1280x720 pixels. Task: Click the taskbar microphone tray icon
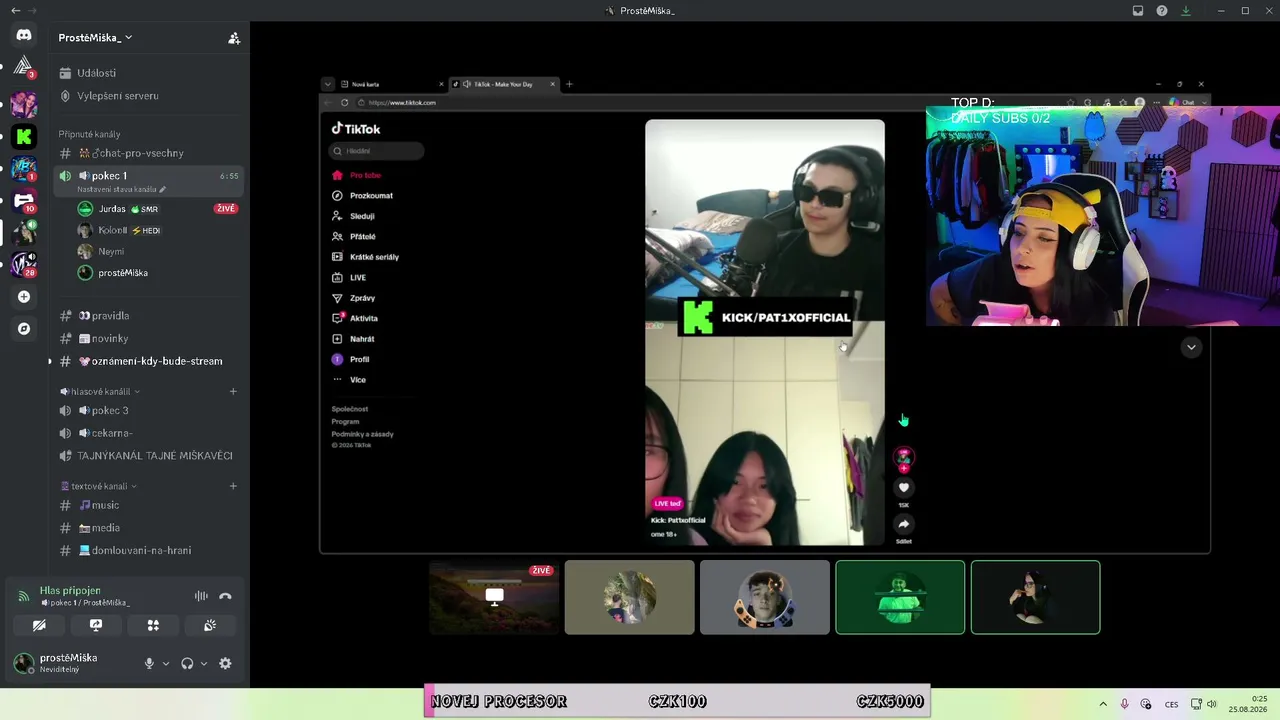(x=1124, y=704)
